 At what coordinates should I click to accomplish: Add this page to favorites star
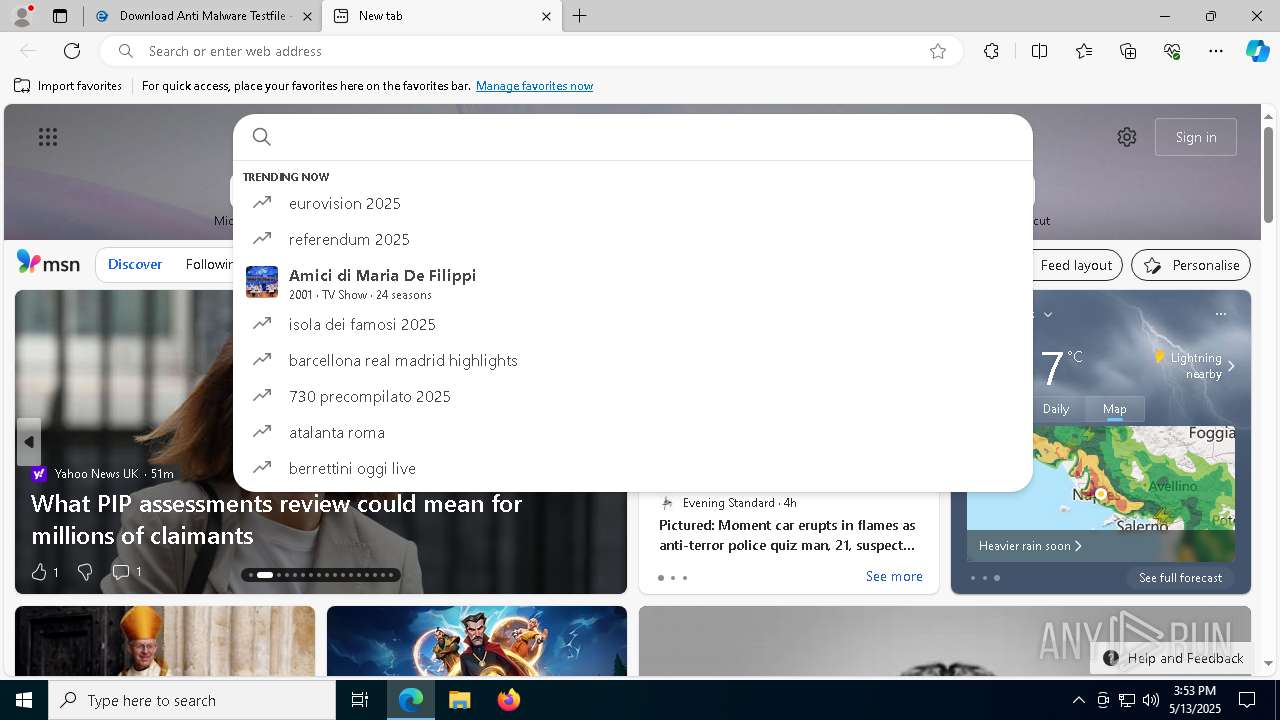point(938,51)
